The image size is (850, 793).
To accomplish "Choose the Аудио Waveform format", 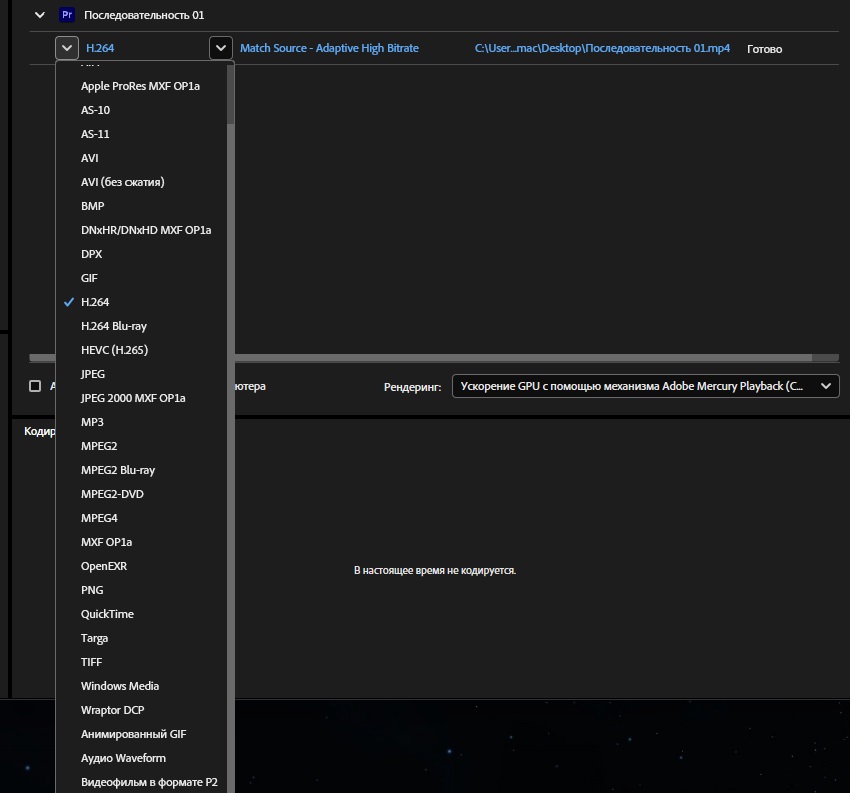I will click(123, 758).
